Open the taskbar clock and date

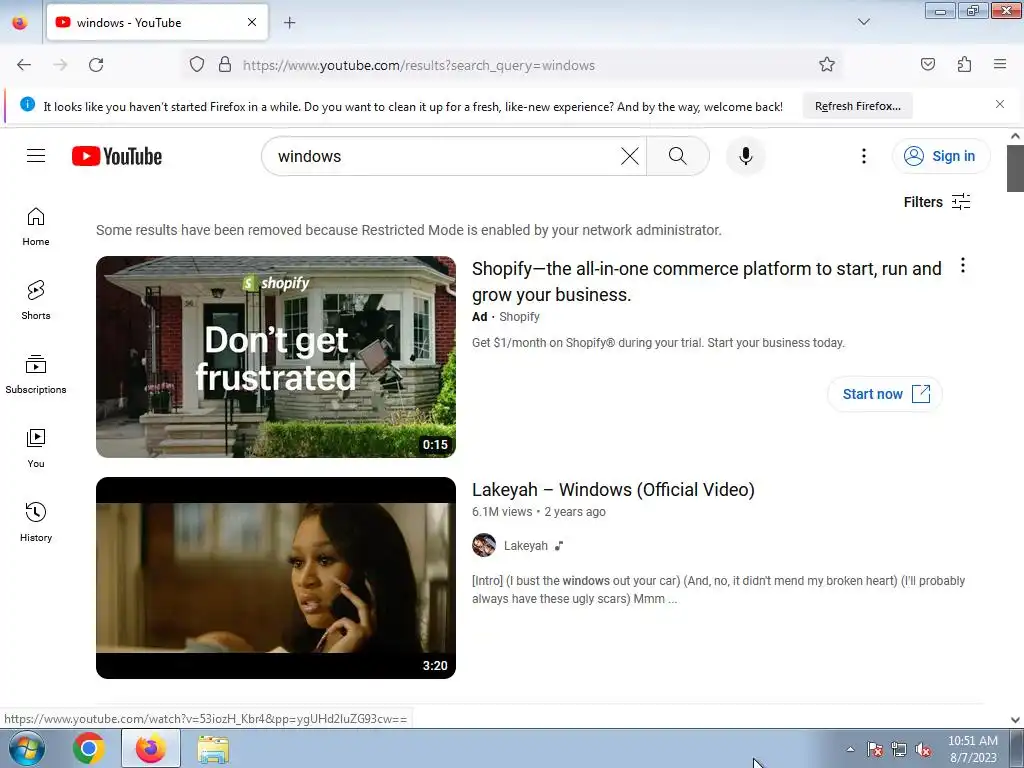point(972,749)
